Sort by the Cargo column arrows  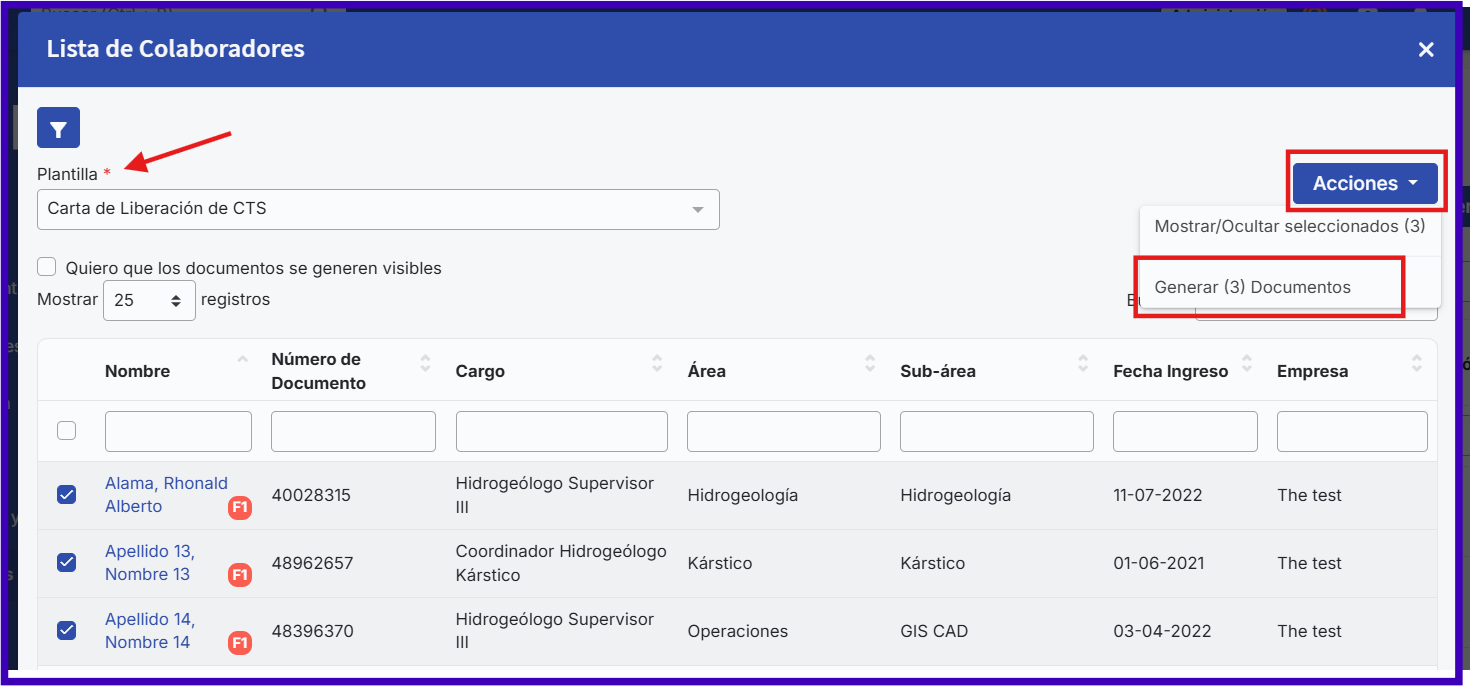[x=657, y=363]
